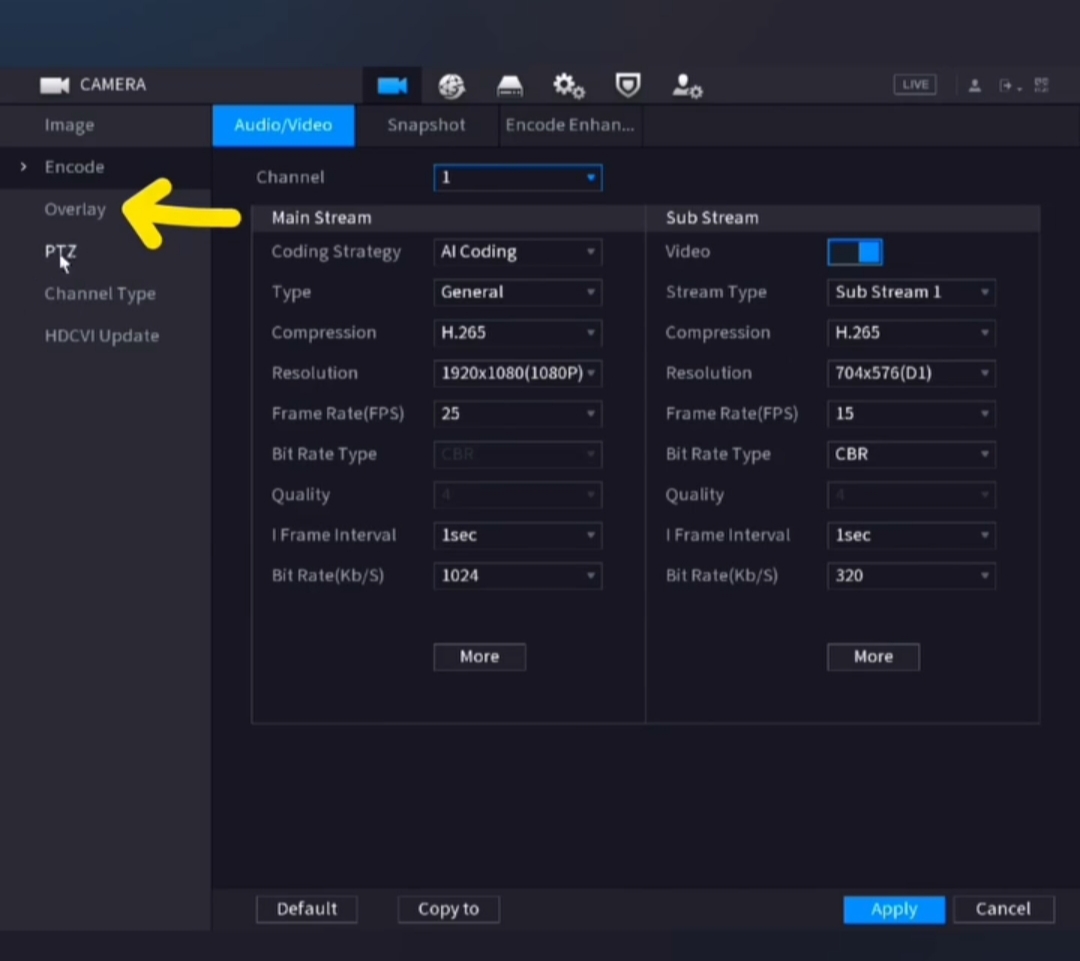Image resolution: width=1080 pixels, height=961 pixels.
Task: Open the Channel dropdown
Action: [x=518, y=178]
